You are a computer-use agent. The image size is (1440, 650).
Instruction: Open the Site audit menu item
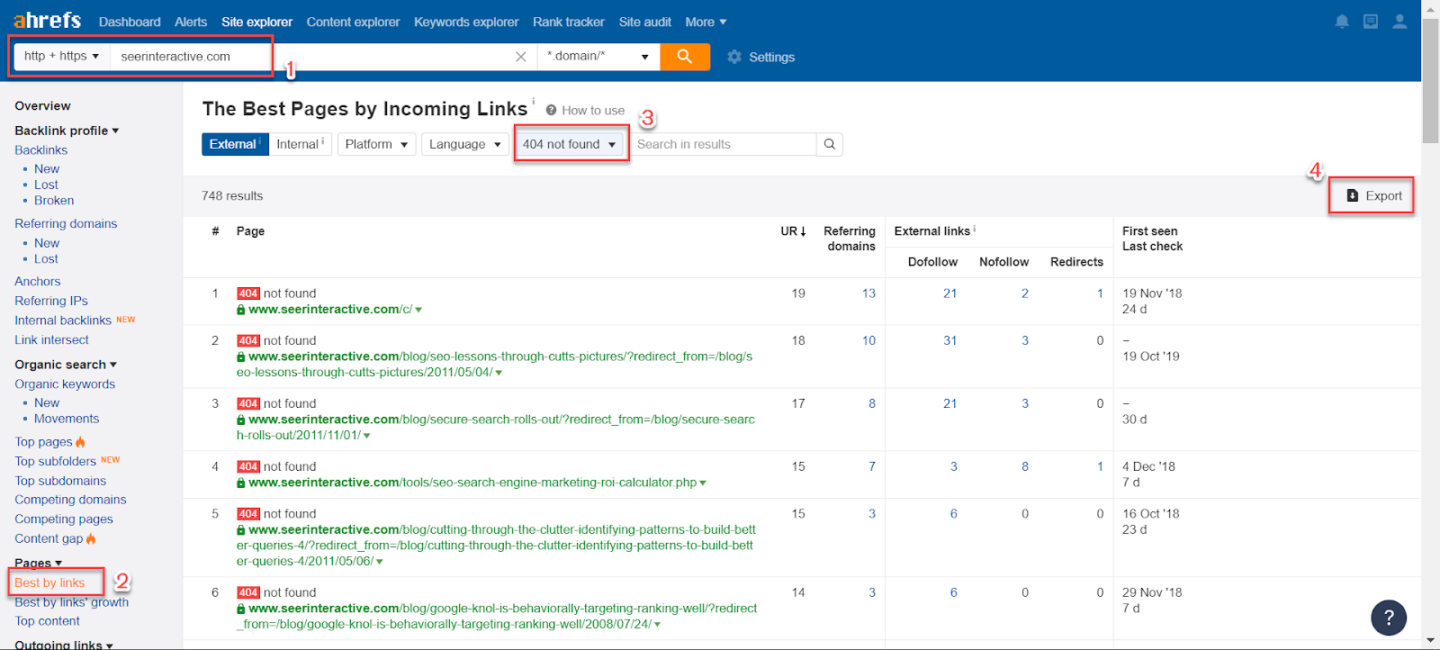644,22
